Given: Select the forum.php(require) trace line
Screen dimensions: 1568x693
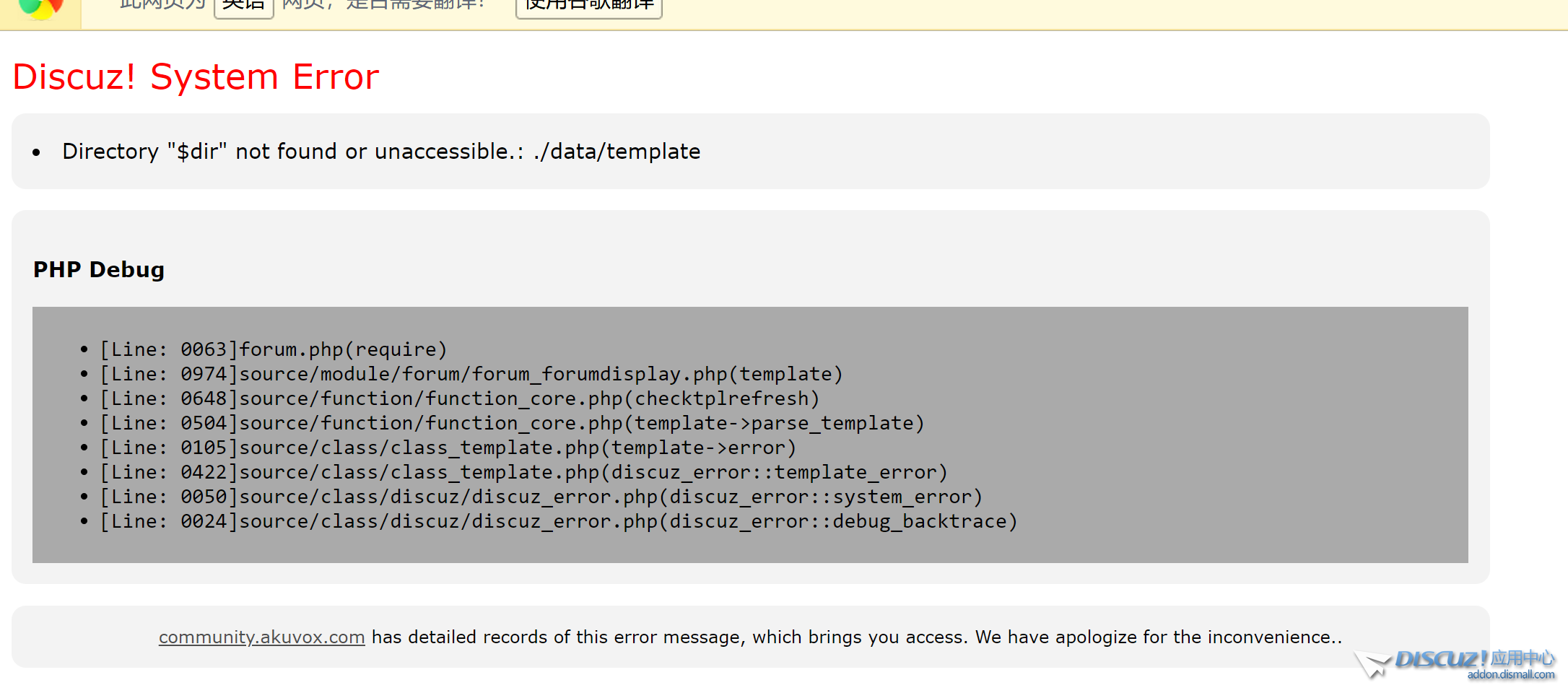Looking at the screenshot, I should click(274, 349).
